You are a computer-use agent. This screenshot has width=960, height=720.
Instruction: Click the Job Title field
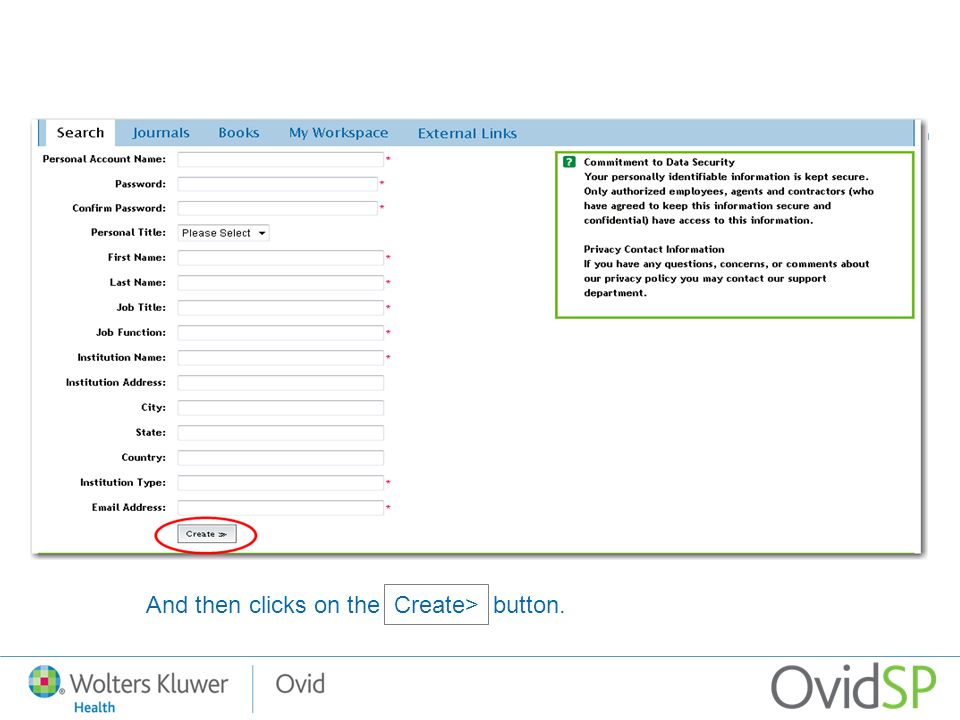(x=280, y=308)
